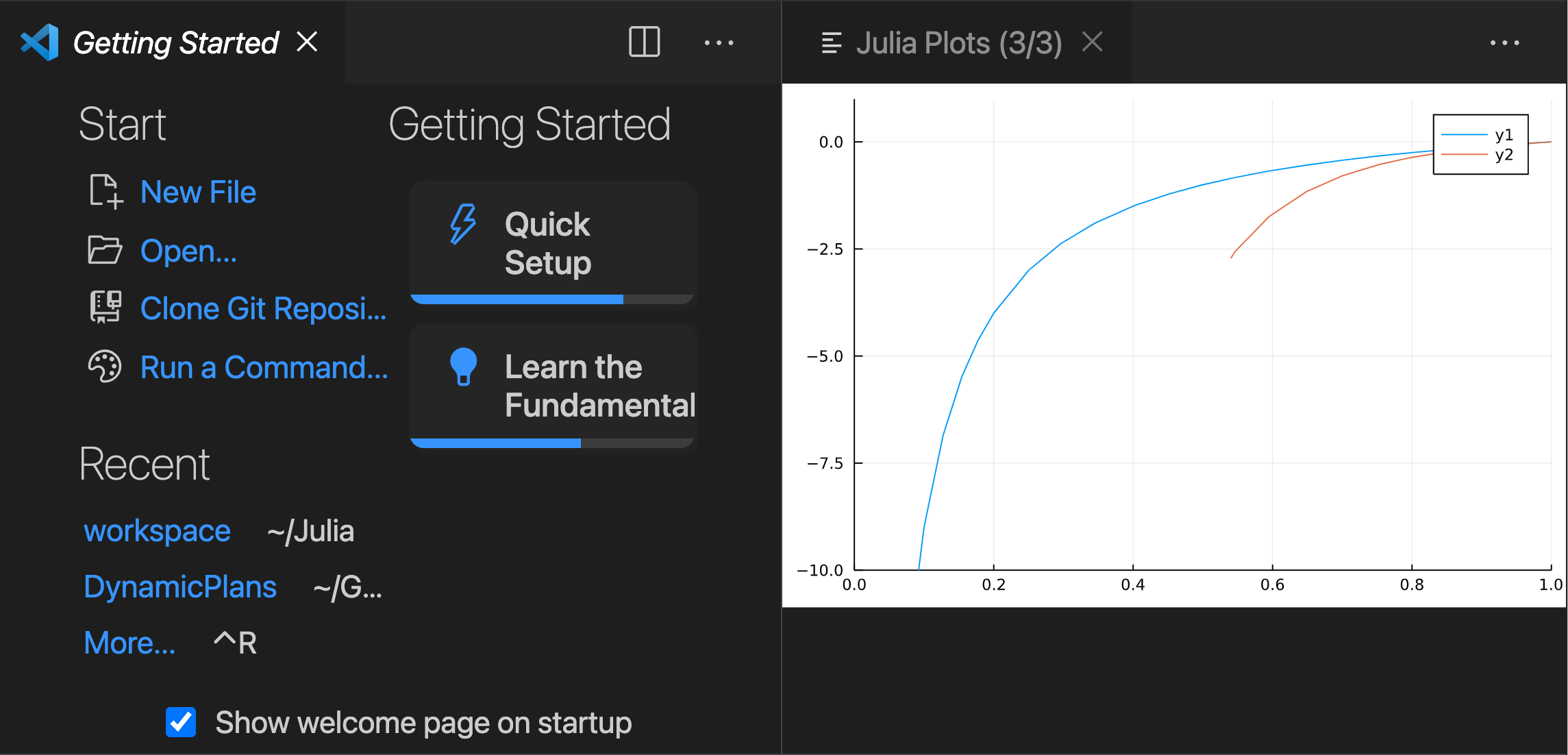This screenshot has width=1568, height=755.
Task: Click the Learn the Fundamentals lightbulb icon
Action: pos(463,367)
